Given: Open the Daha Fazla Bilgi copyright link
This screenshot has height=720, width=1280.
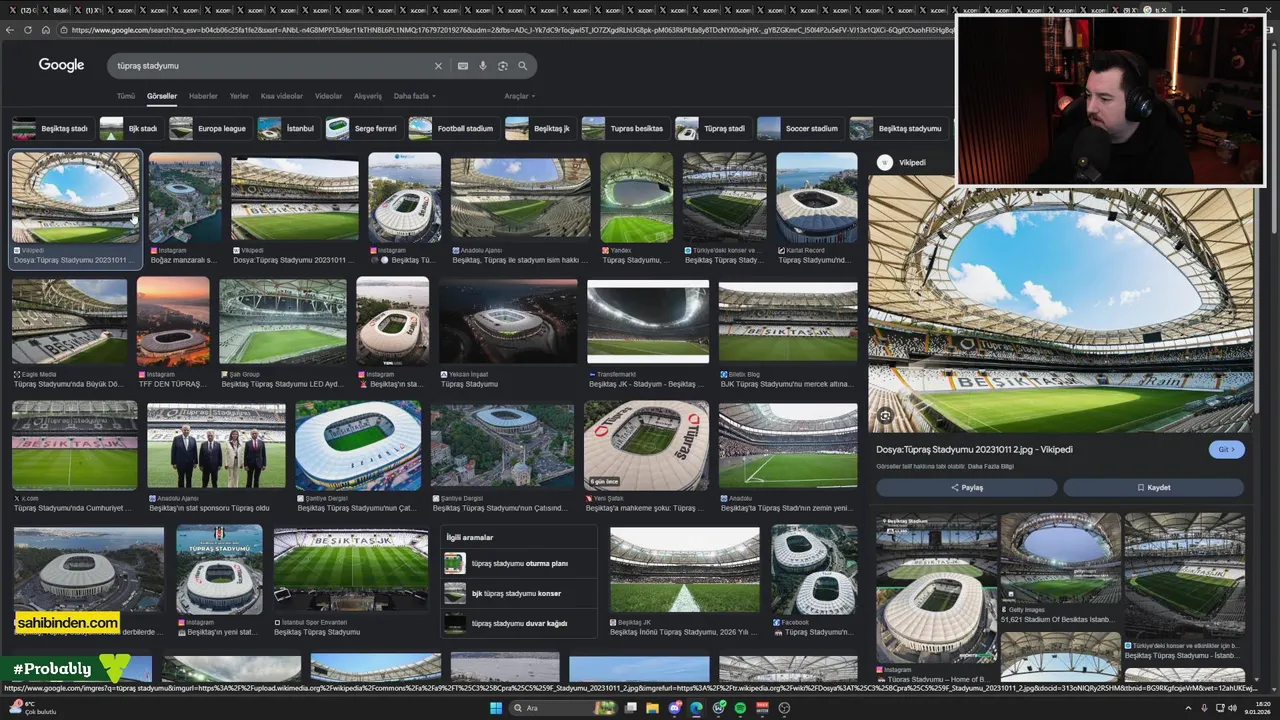Looking at the screenshot, I should point(991,466).
